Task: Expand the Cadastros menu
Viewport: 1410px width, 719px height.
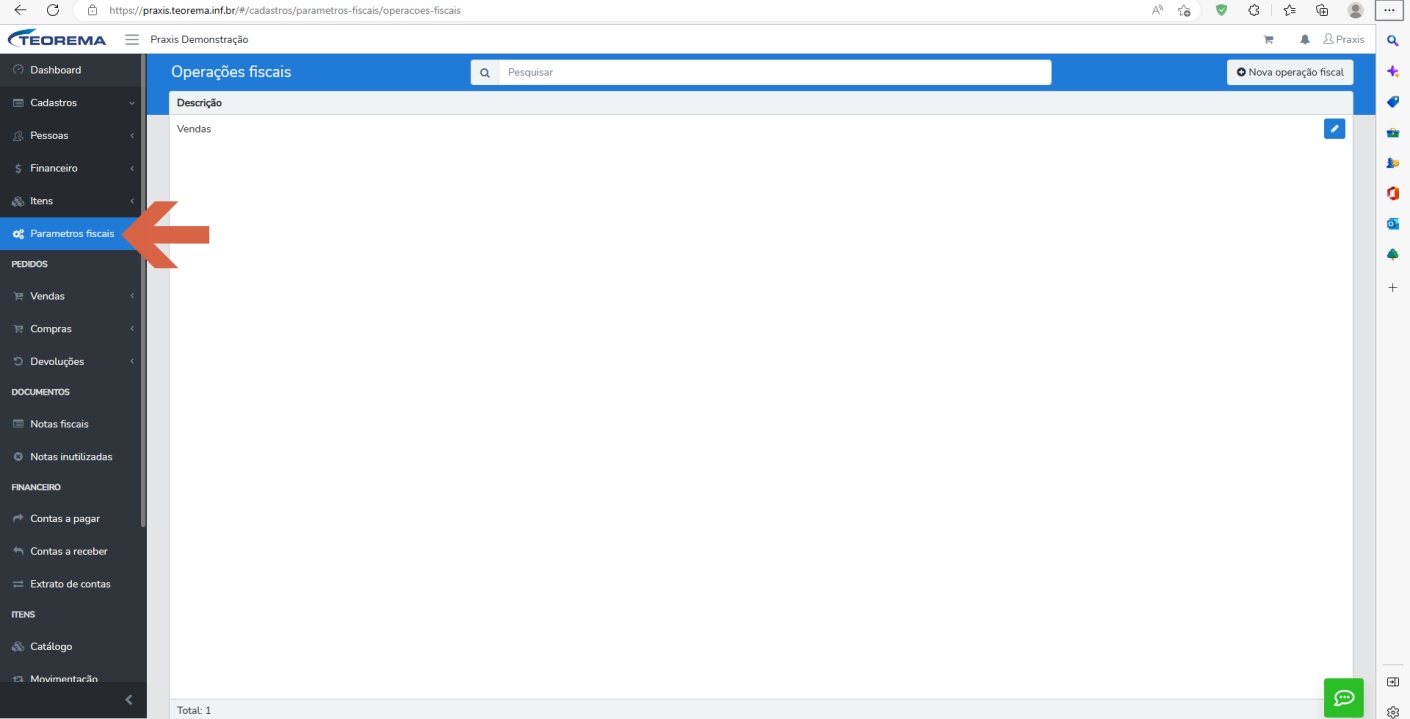Action: [x=72, y=103]
